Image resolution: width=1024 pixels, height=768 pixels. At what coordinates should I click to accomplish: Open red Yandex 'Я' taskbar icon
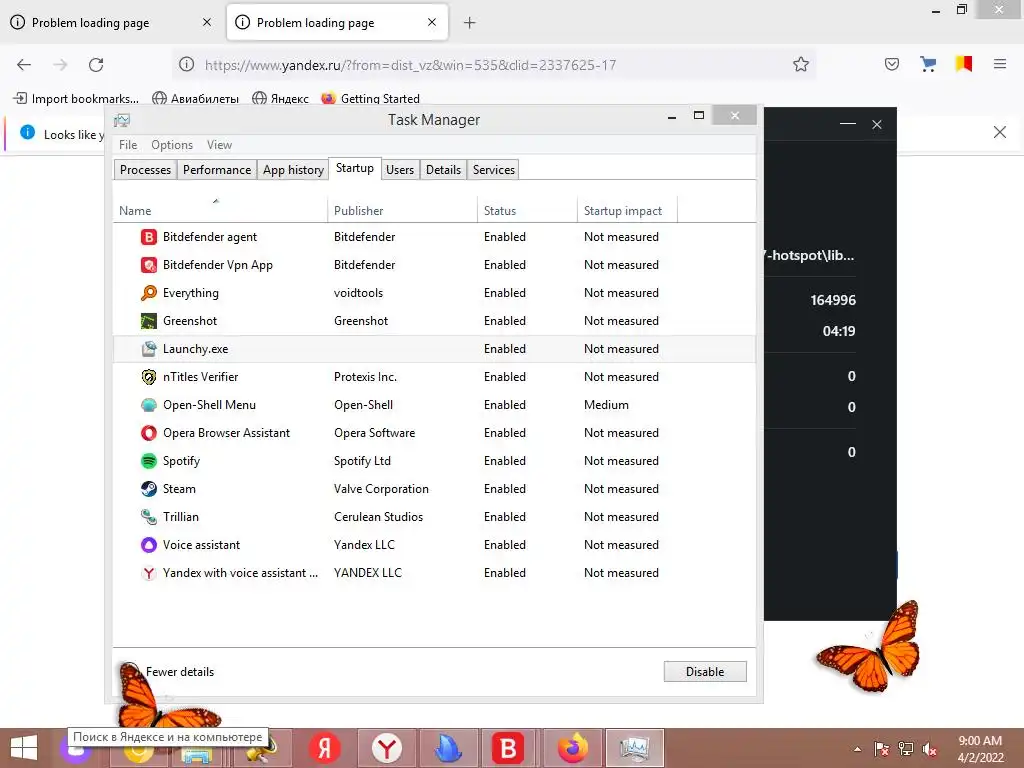pyautogui.click(x=325, y=748)
